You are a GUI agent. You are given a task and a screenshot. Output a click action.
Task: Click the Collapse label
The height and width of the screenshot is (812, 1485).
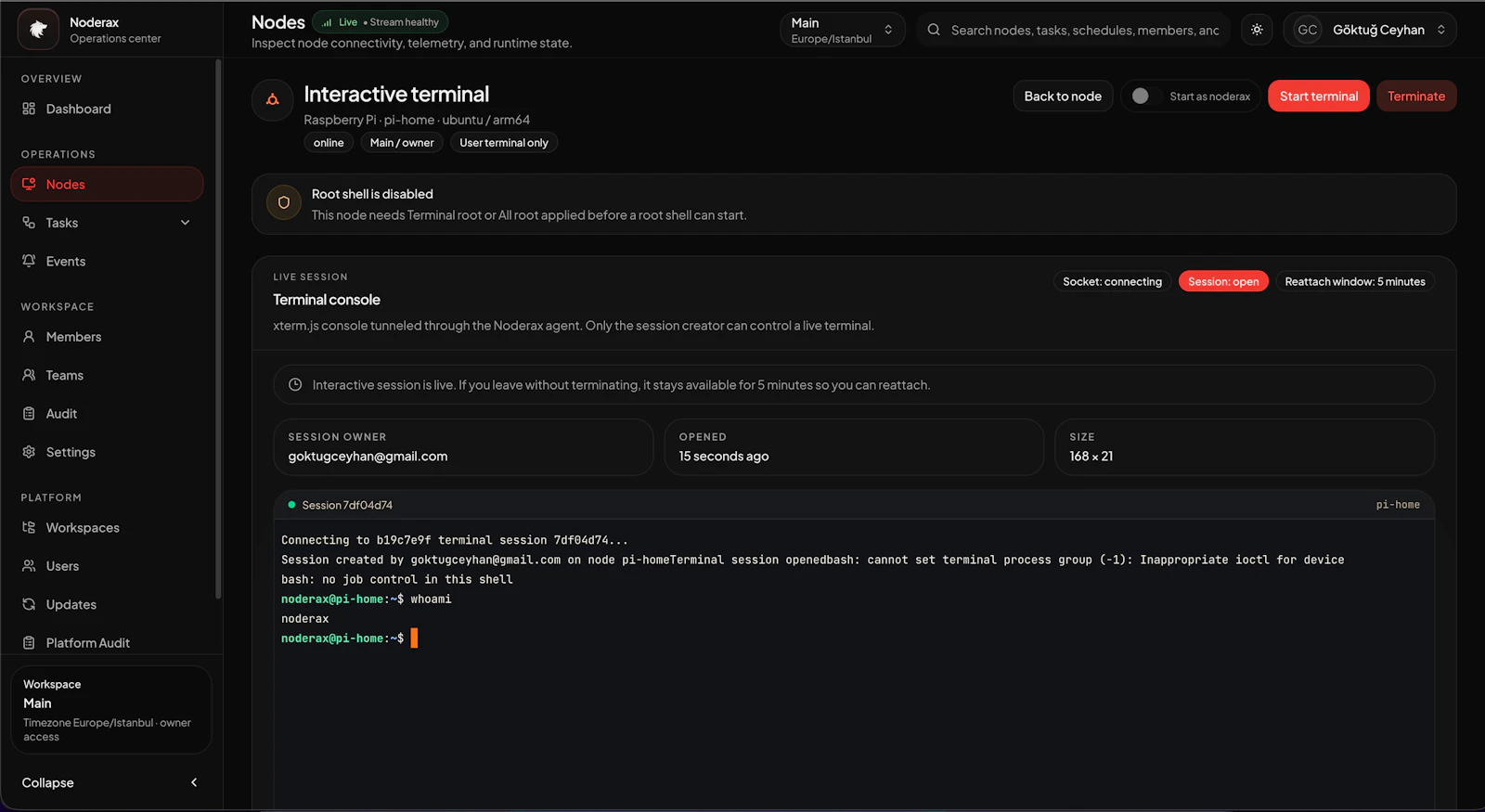(x=47, y=783)
